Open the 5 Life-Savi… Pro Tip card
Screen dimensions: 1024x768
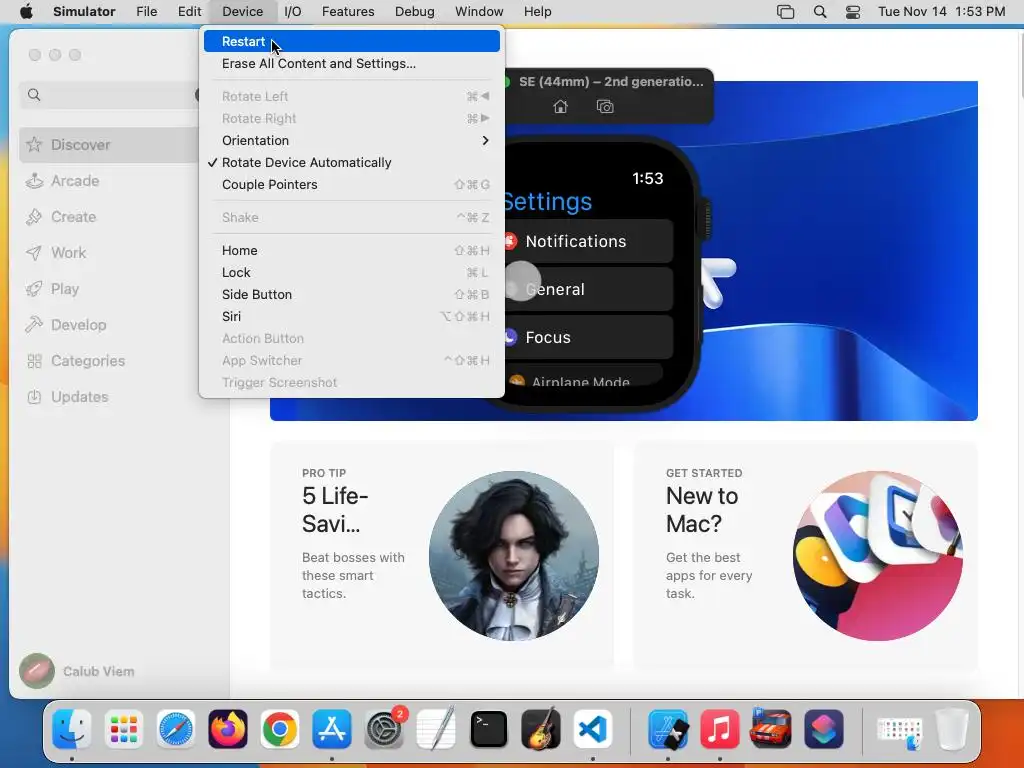442,555
